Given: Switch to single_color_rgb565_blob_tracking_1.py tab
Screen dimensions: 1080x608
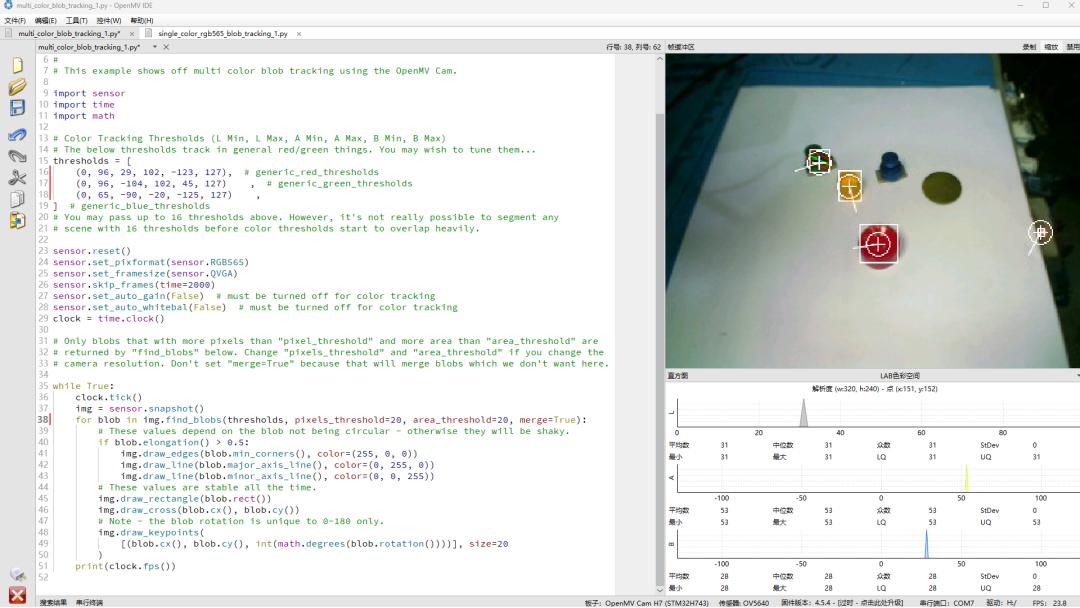Looking at the screenshot, I should pos(222,33).
